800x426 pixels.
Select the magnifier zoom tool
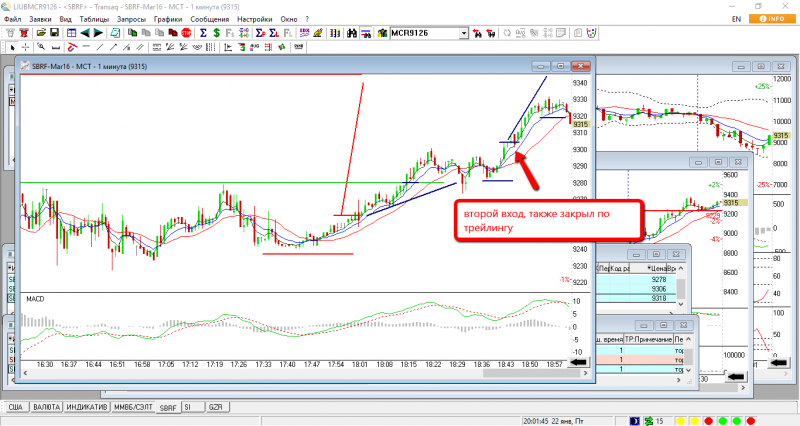(x=41, y=47)
